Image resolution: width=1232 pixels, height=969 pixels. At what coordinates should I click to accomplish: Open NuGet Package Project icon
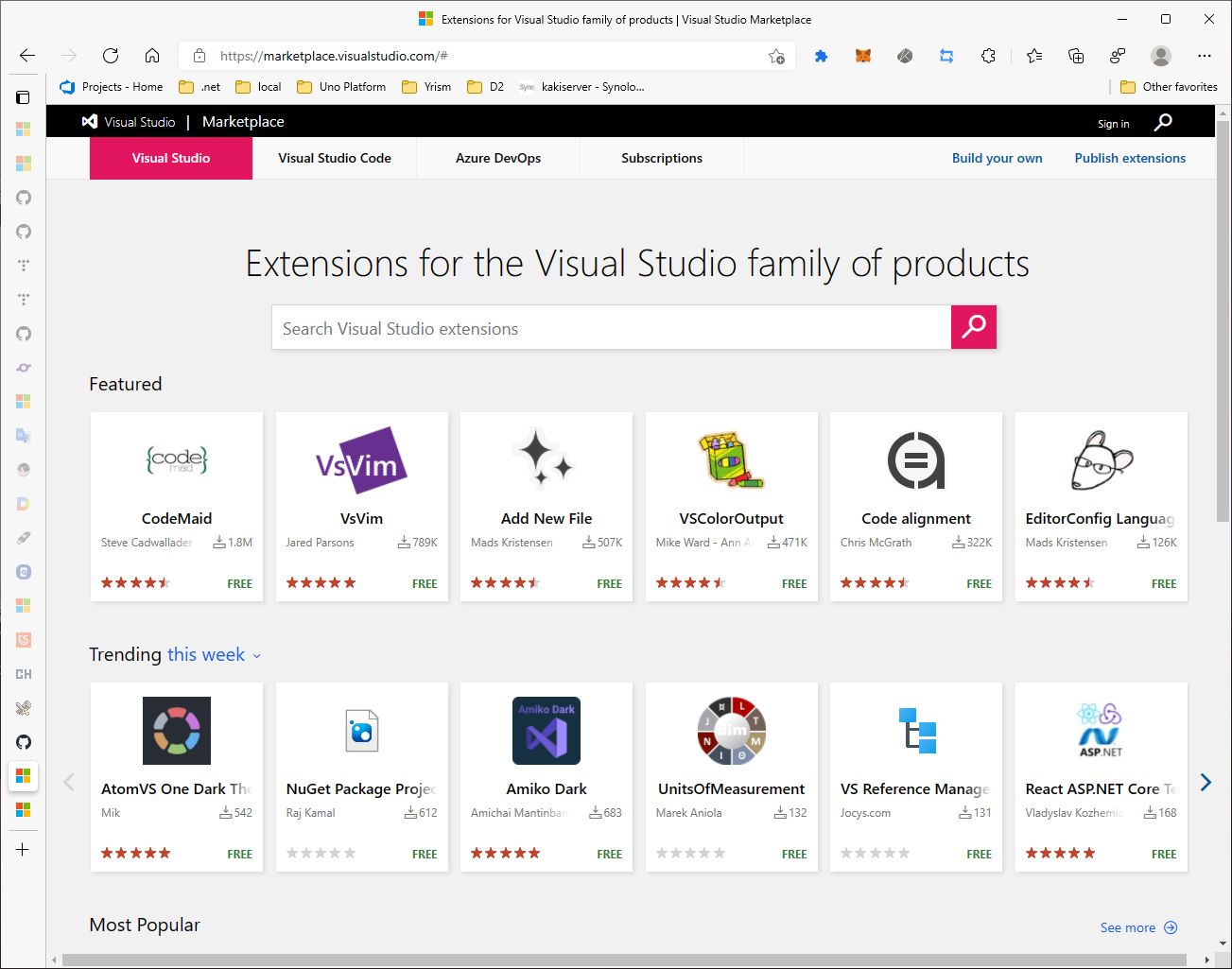click(x=361, y=731)
